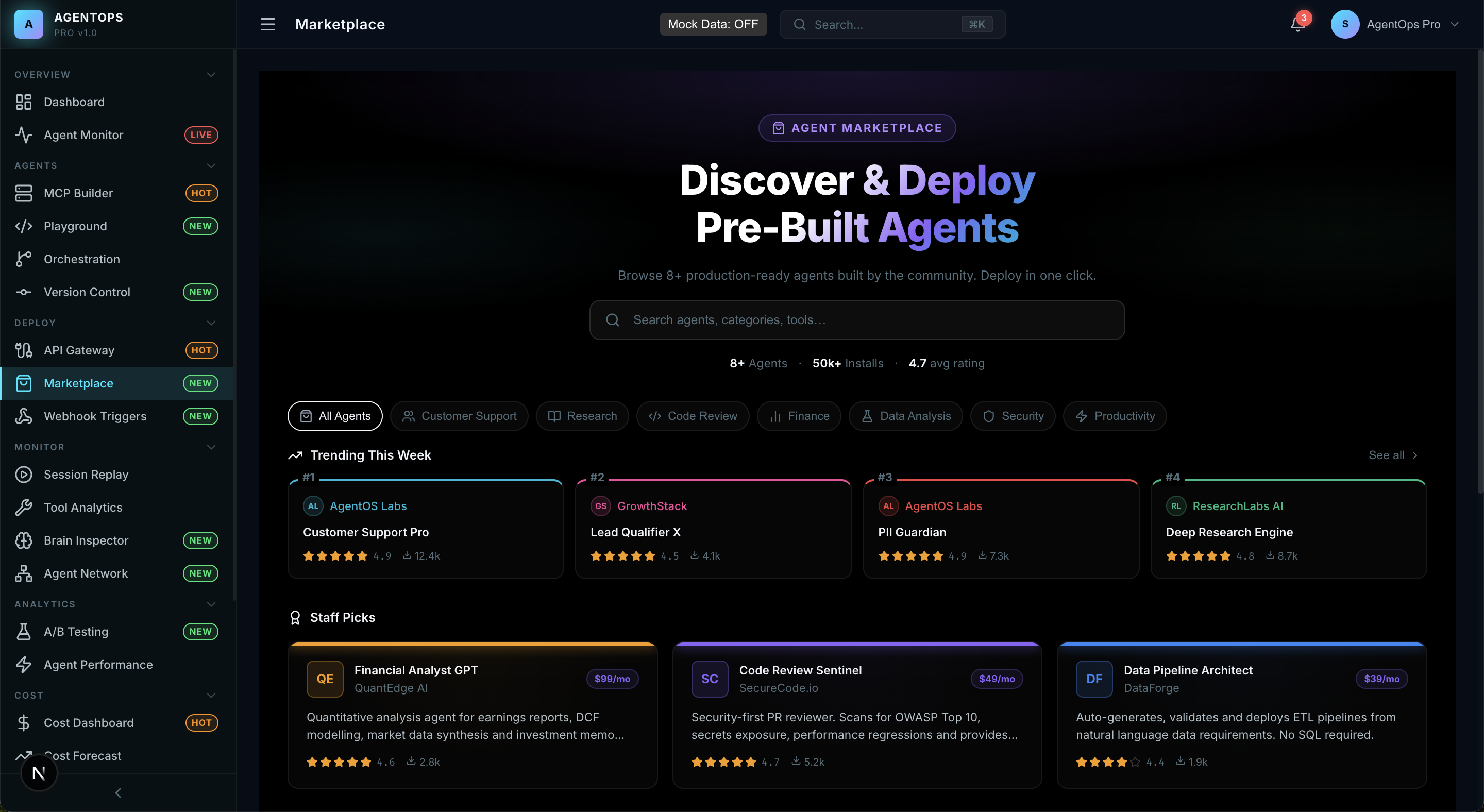Collapse the OVERVIEW section chevron

(211, 74)
